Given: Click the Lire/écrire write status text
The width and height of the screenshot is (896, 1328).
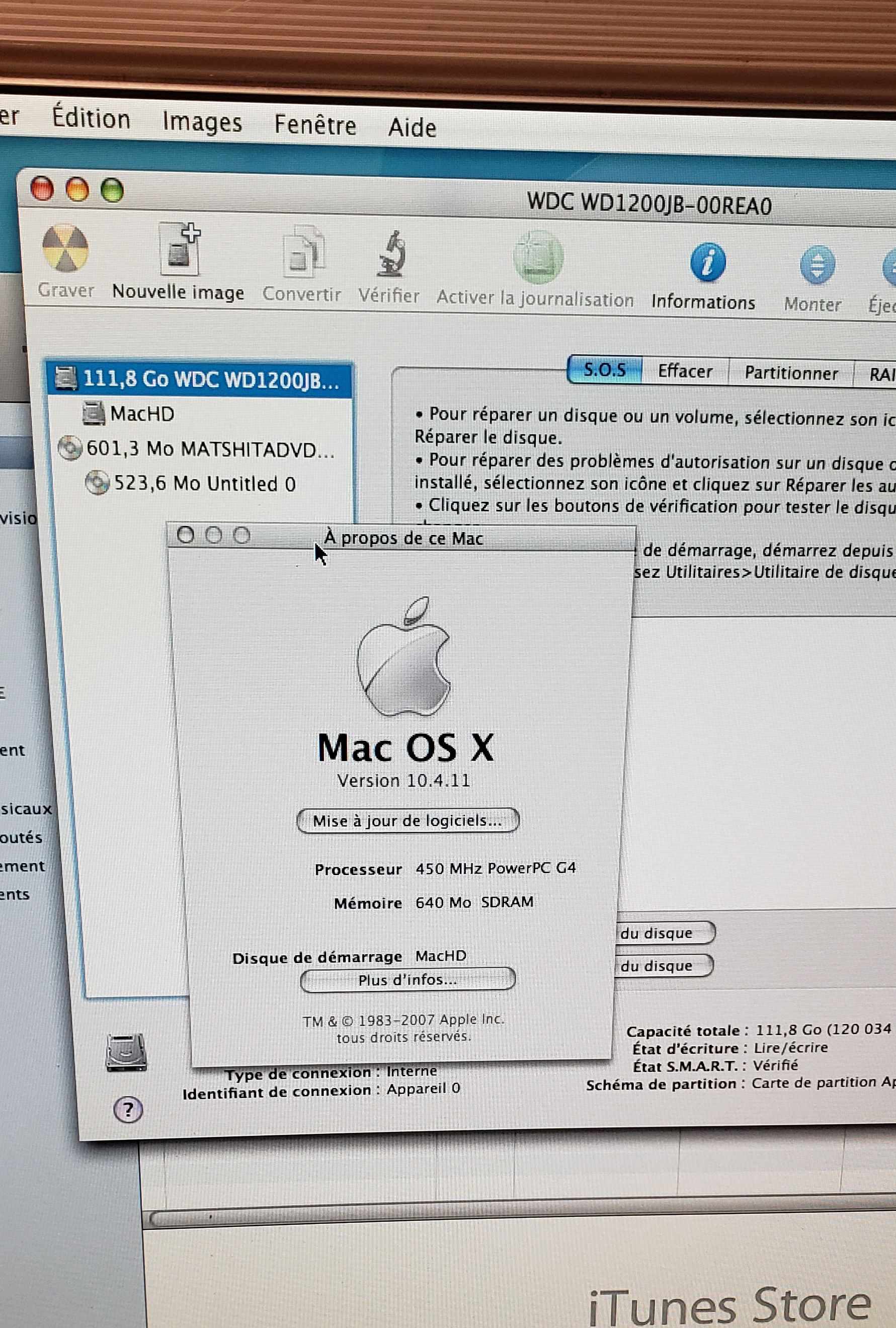Looking at the screenshot, I should 791,1047.
